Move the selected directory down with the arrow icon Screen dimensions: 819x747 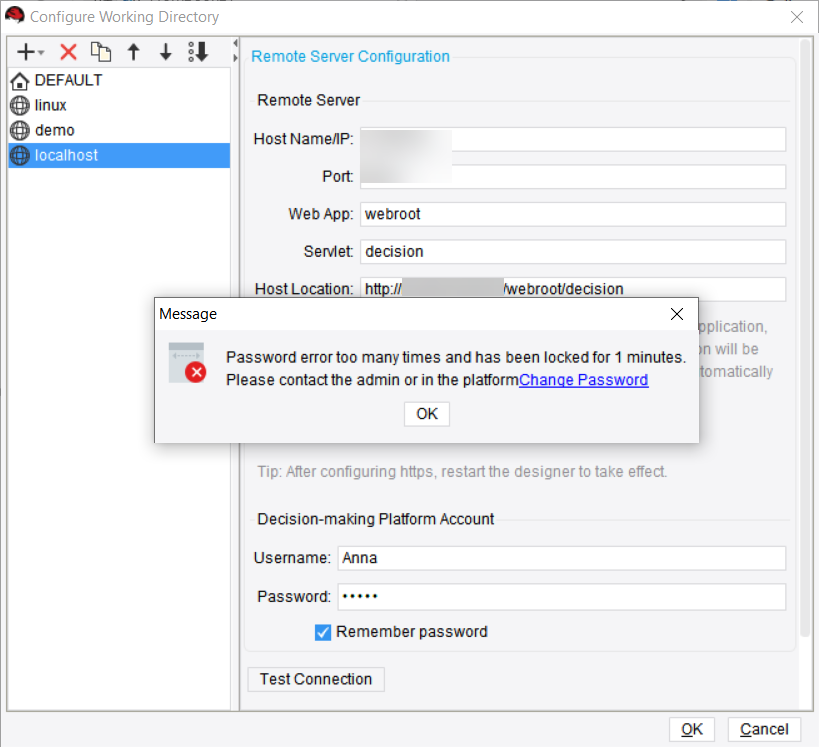click(165, 52)
